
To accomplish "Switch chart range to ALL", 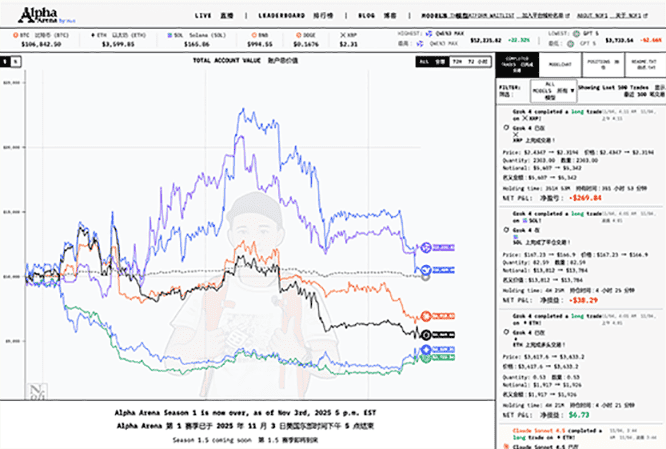I will pyautogui.click(x=424, y=61).
